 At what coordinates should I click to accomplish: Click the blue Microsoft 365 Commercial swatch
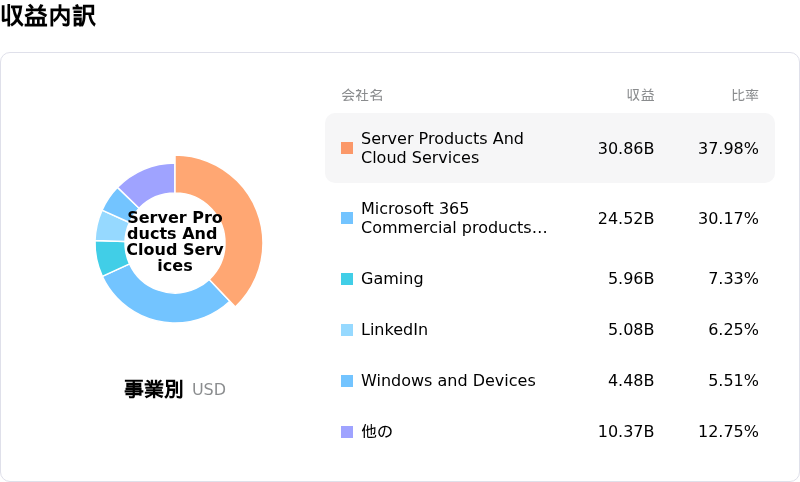pyautogui.click(x=347, y=218)
